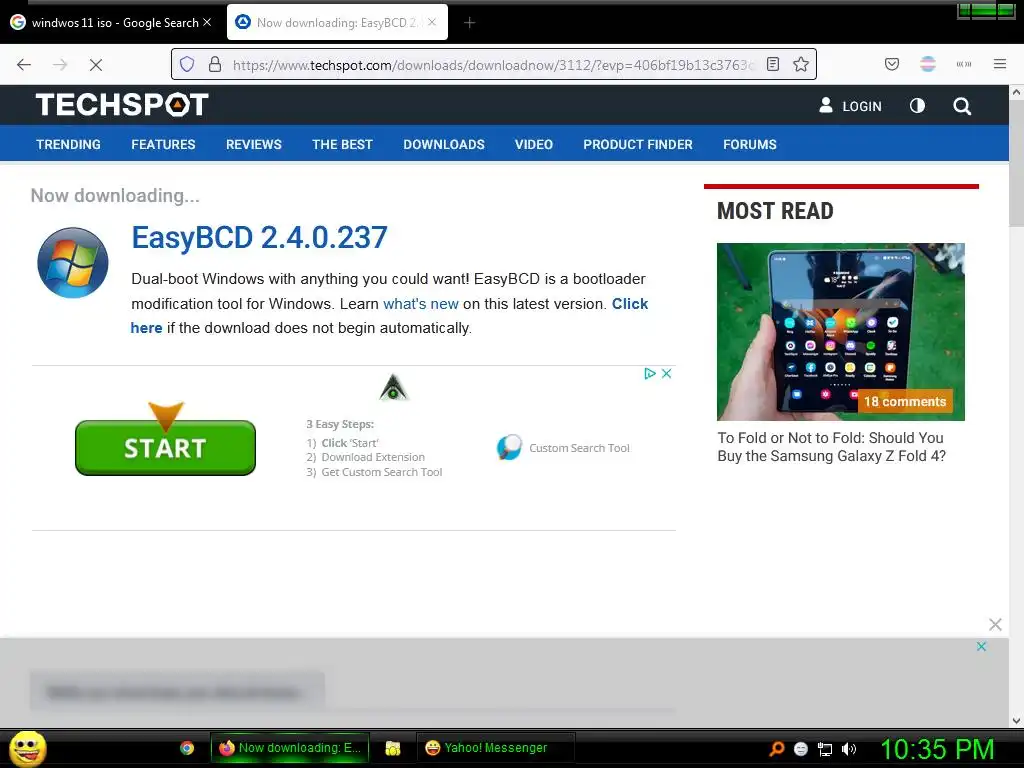Viewport: 1024px width, 768px height.
Task: Click the EasyBCD Windows orb icon
Action: (x=72, y=263)
